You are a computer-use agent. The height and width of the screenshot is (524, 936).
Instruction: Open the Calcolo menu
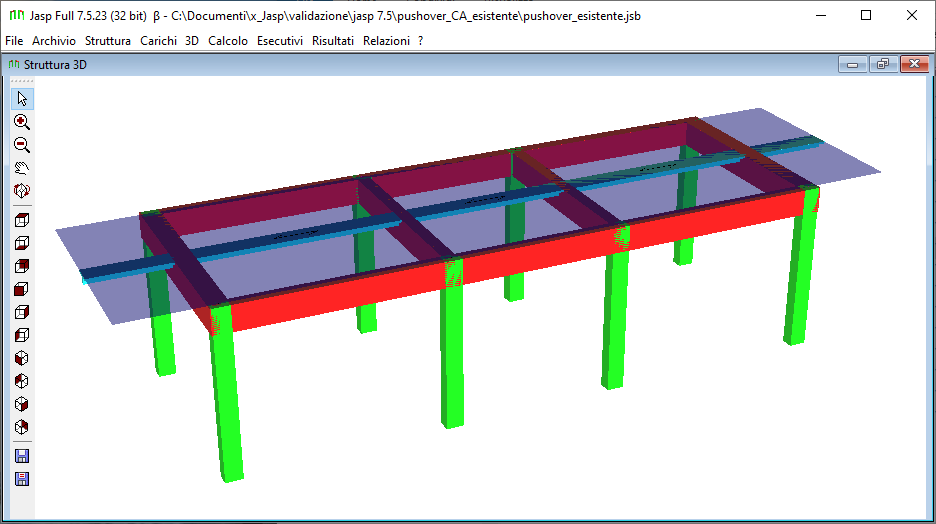228,41
